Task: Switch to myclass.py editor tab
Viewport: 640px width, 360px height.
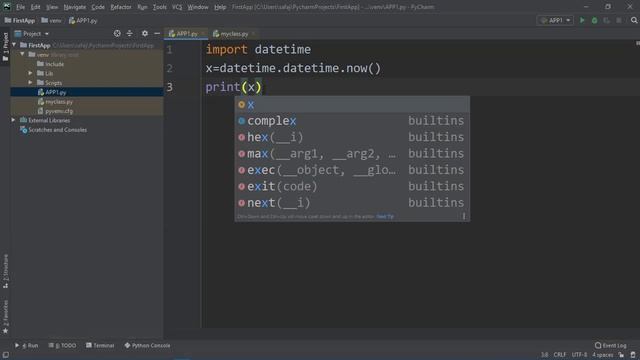Action: click(x=233, y=34)
